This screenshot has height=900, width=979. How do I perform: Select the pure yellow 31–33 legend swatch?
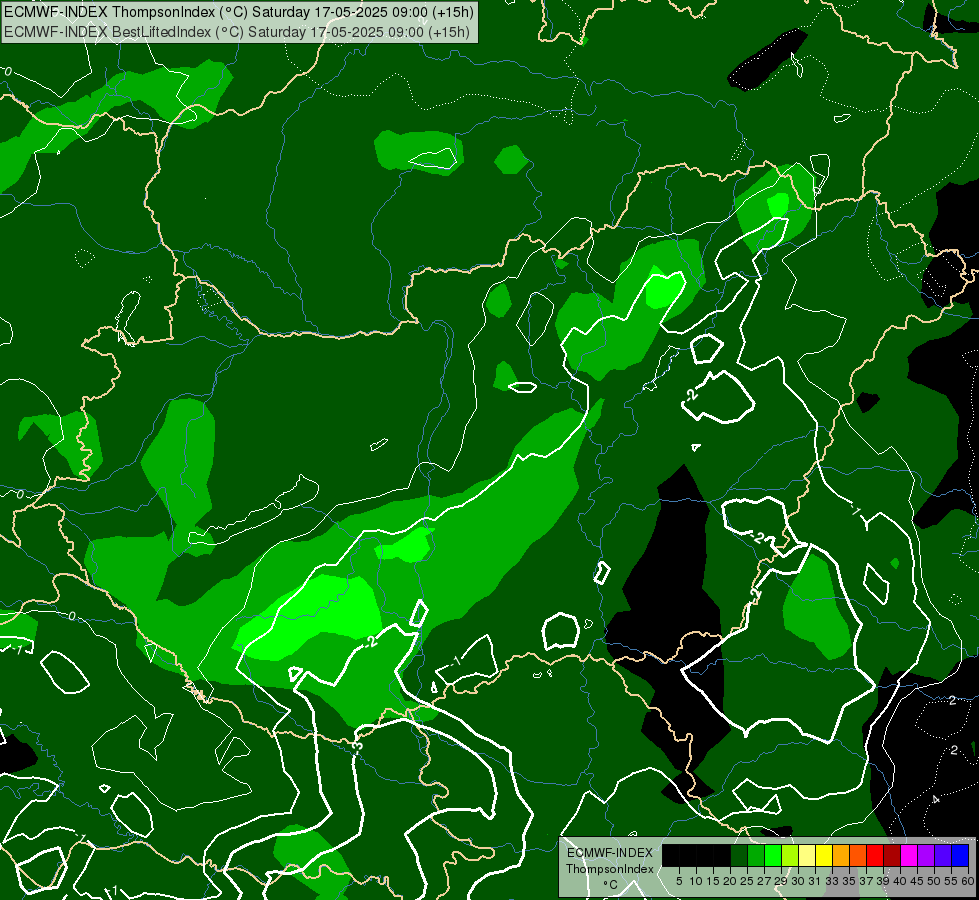point(824,855)
